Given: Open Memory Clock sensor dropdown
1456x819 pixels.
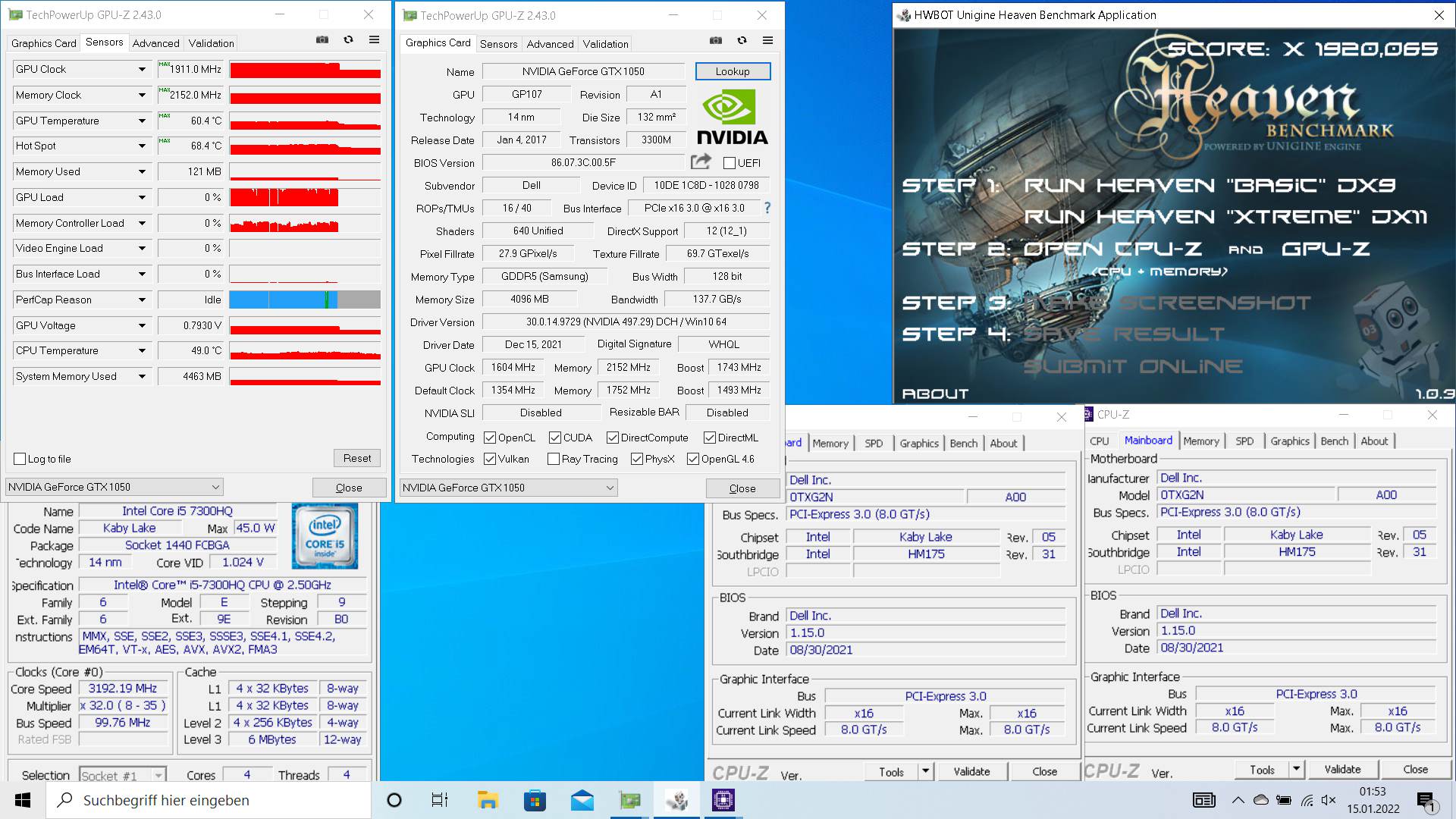Looking at the screenshot, I should coord(142,95).
